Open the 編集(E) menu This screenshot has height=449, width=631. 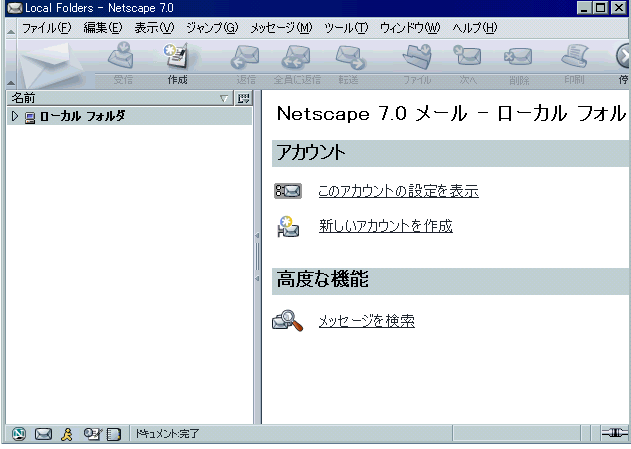103,28
